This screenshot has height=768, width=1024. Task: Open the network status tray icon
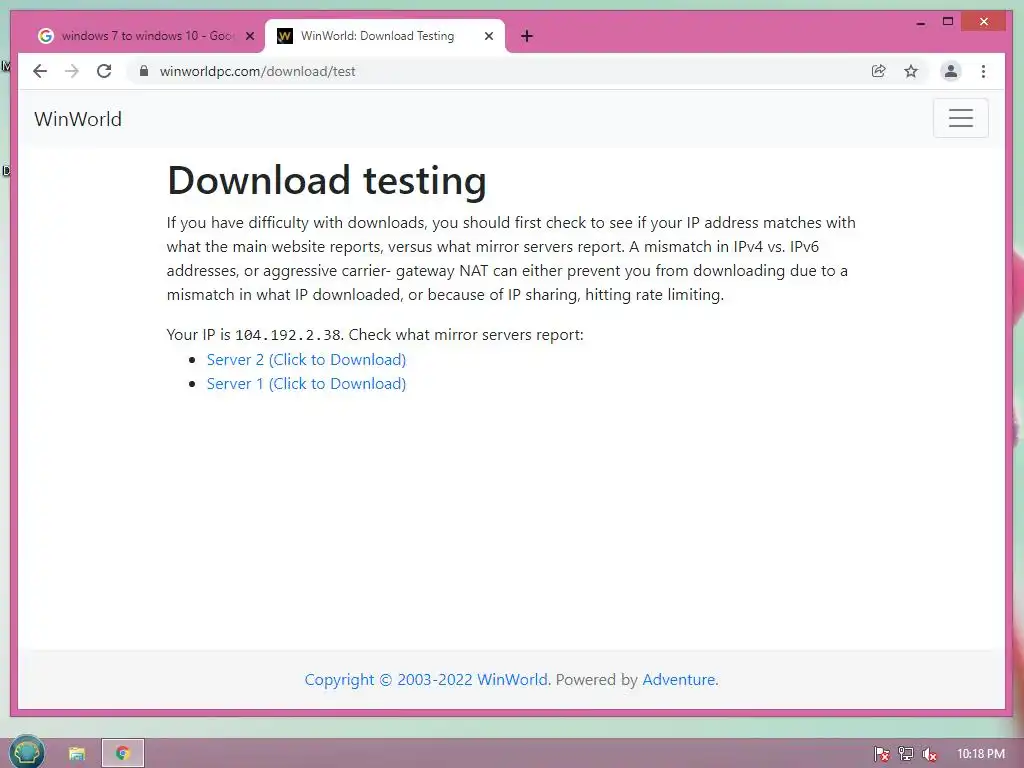(906, 754)
